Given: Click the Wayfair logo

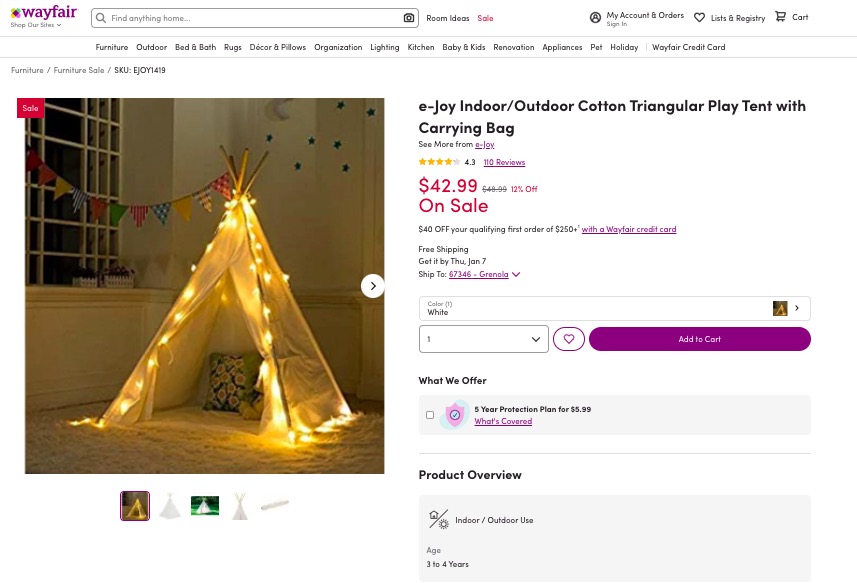Looking at the screenshot, I should coord(44,13).
